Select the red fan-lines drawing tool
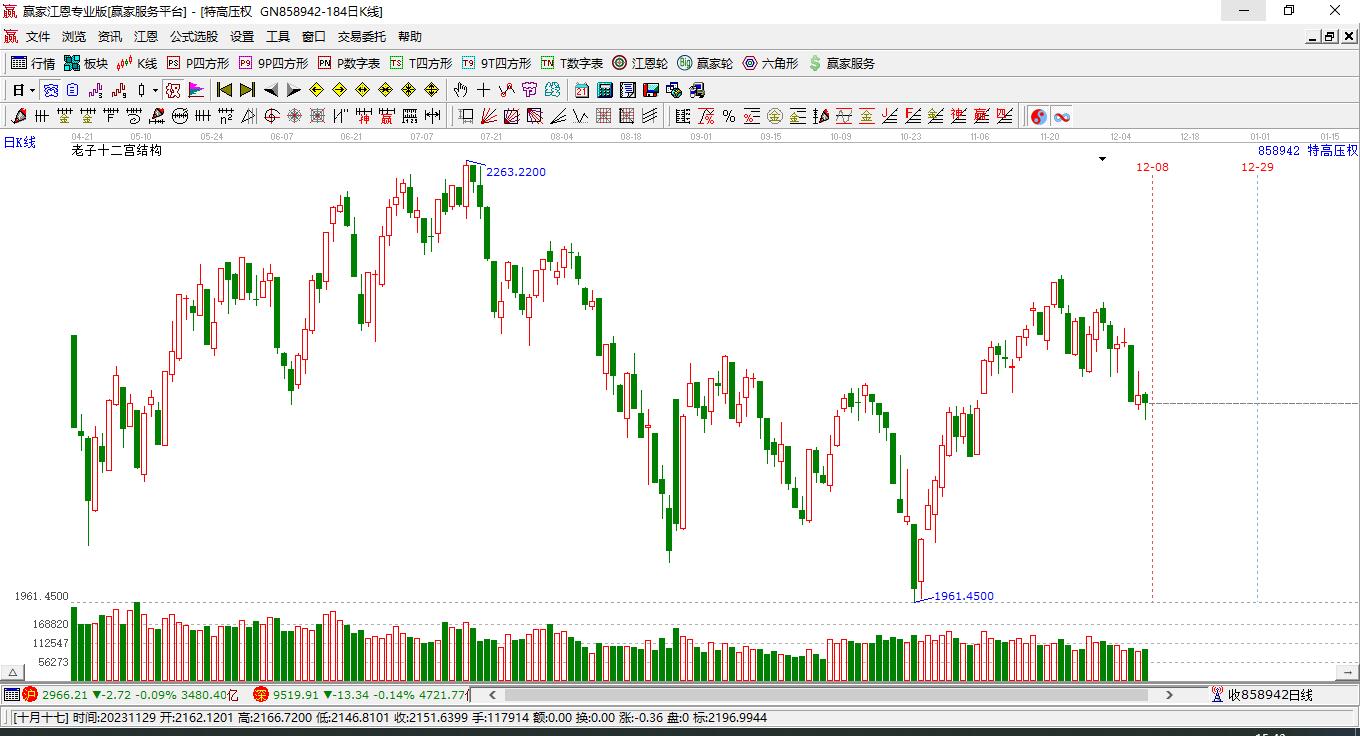The height and width of the screenshot is (736, 1360). [x=489, y=116]
